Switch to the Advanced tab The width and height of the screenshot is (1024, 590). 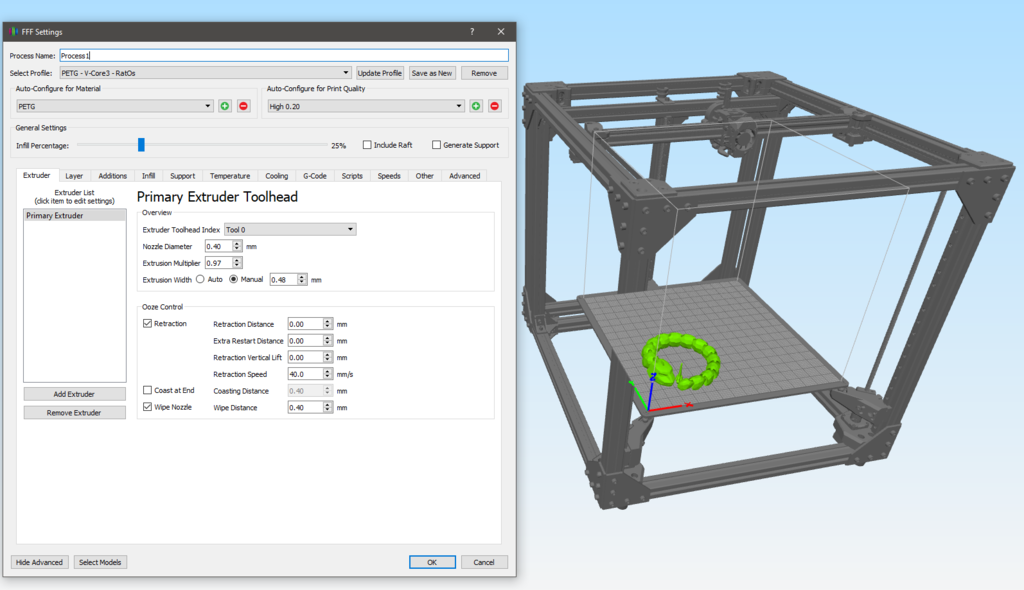(464, 176)
